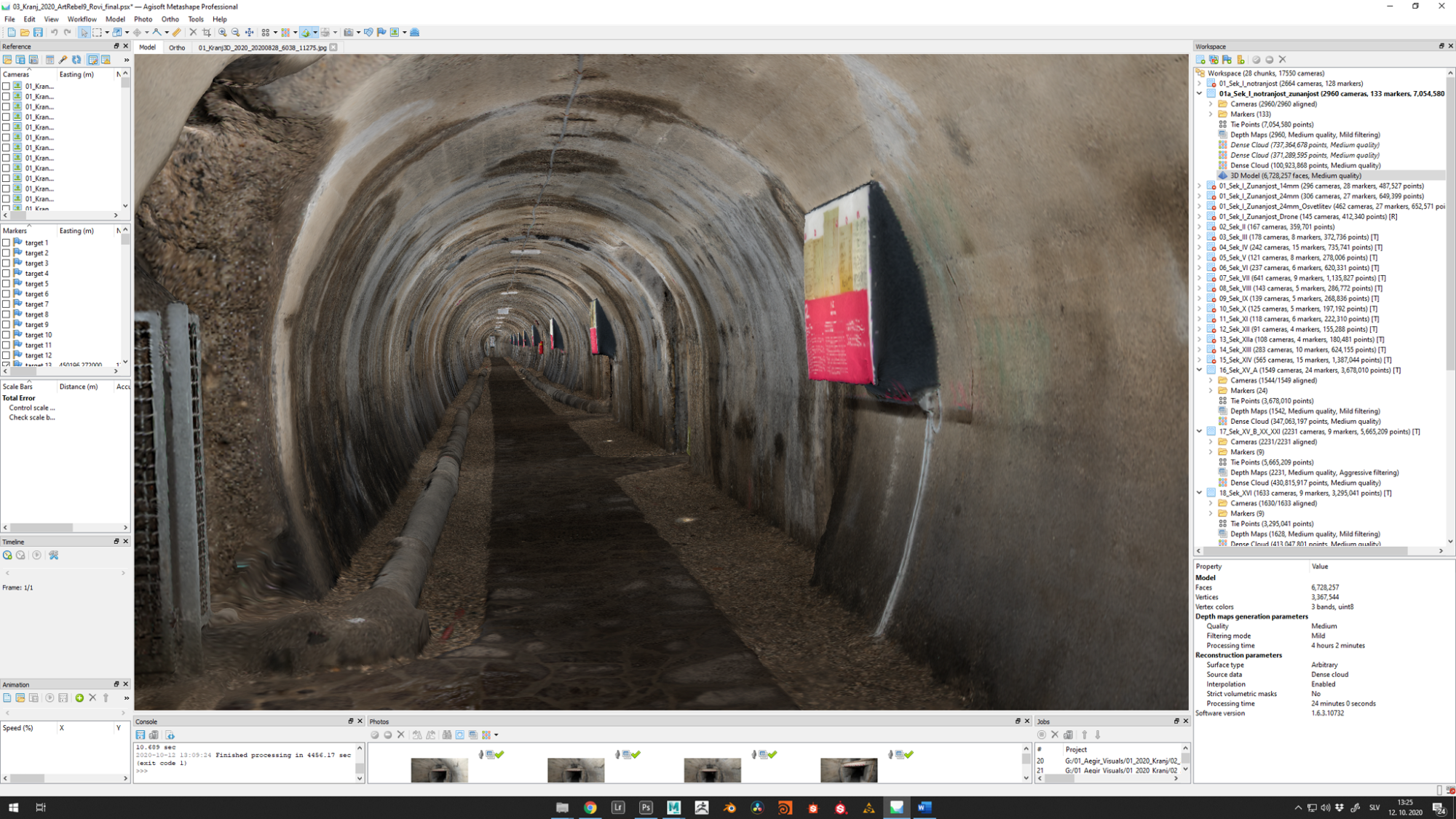This screenshot has height=819, width=1456.
Task: Check the first 01_Kran camera checkbox
Action: 7,86
